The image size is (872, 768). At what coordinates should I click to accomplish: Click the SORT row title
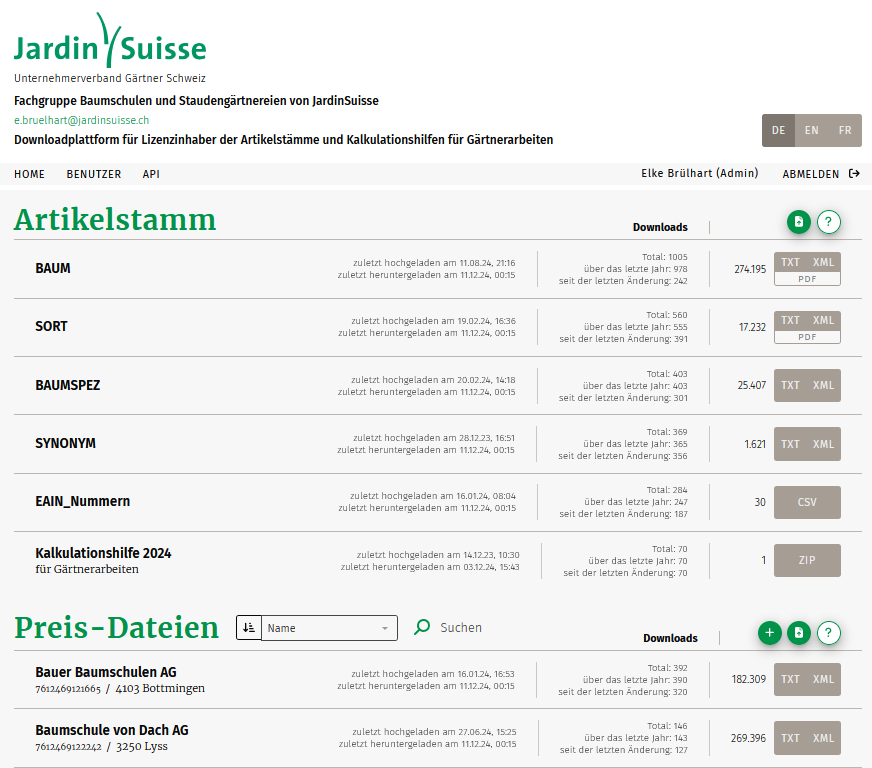pos(51,326)
